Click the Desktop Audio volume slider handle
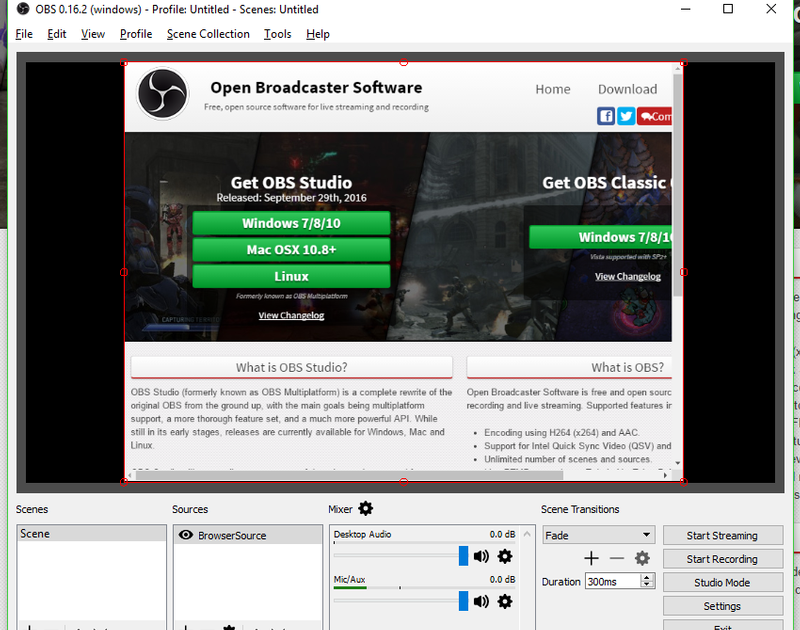Viewport: 800px width, 630px height. pos(463,556)
